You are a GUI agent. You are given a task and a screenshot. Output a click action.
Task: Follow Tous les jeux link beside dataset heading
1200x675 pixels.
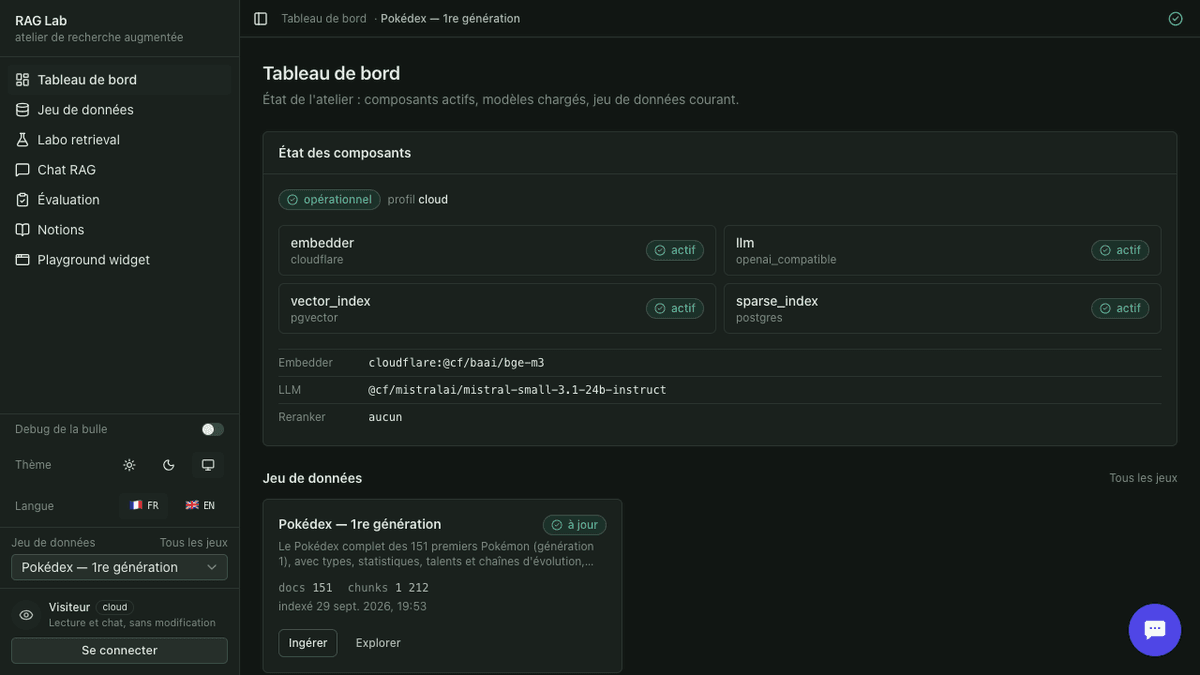pyautogui.click(x=1143, y=478)
